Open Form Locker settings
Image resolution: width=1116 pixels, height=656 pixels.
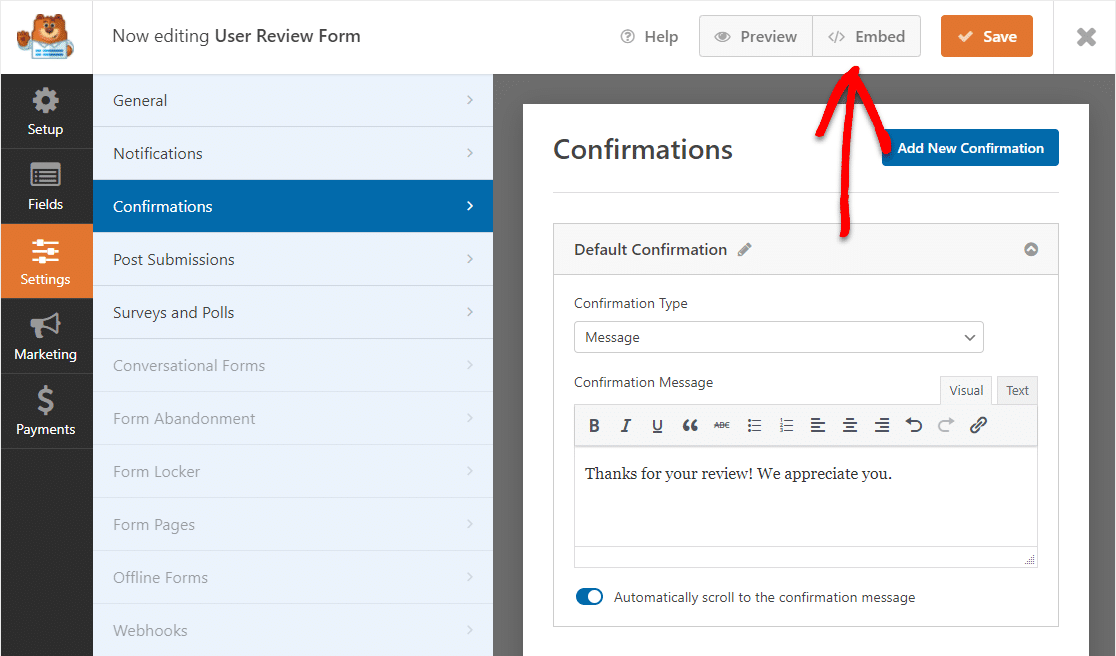[x=293, y=472]
